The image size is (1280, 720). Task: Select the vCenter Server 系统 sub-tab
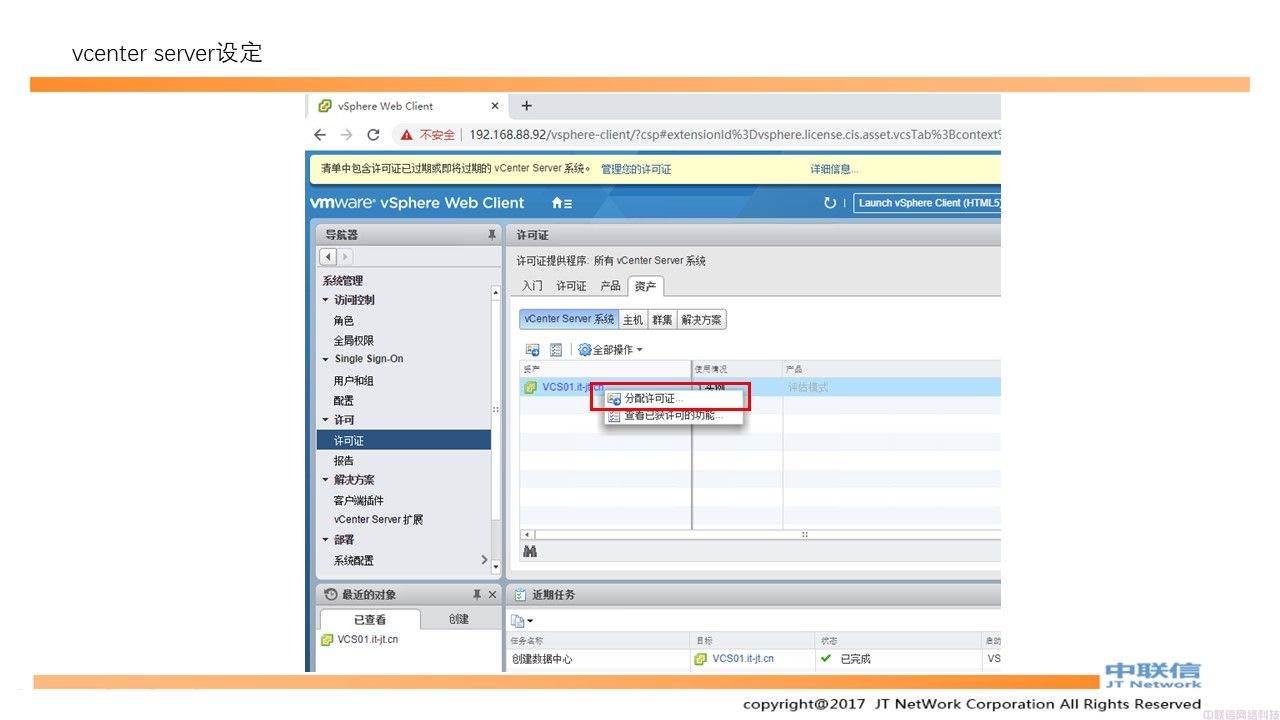[569, 319]
